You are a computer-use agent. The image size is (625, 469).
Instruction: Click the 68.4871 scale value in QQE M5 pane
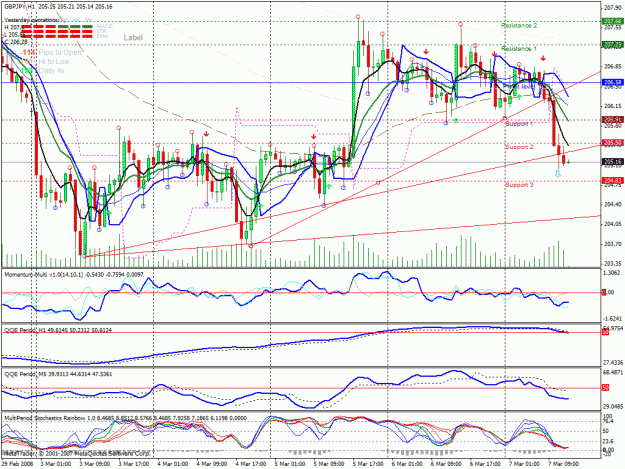(612, 372)
